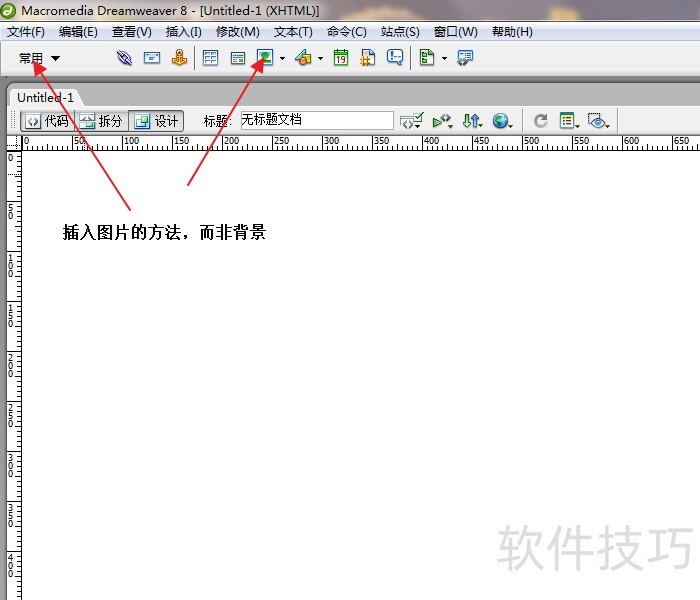Image resolution: width=700 pixels, height=600 pixels.
Task: Switch to 拆分 split view
Action: click(102, 121)
